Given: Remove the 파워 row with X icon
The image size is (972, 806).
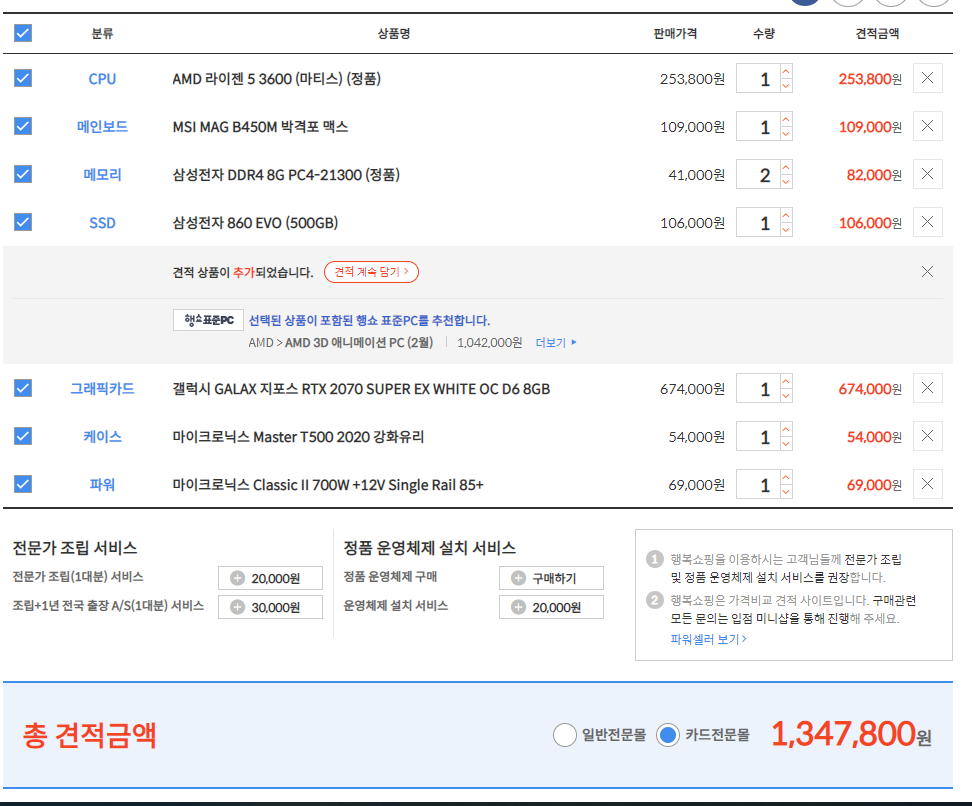Looking at the screenshot, I should click(927, 484).
